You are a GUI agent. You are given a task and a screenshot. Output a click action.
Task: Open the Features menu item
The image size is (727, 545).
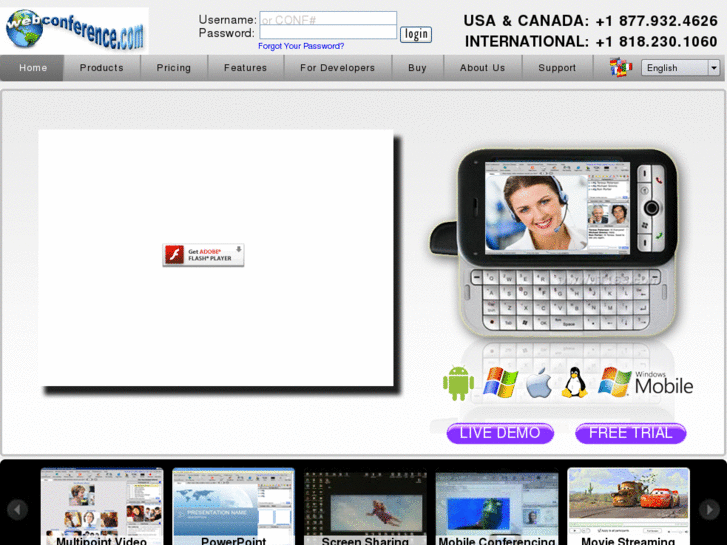245,68
